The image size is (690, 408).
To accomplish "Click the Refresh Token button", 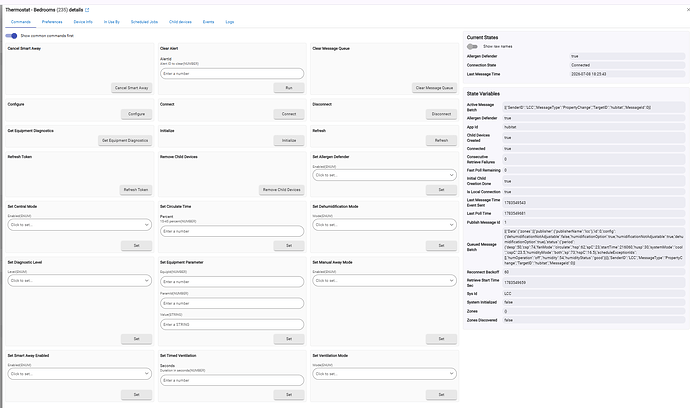I will tap(136, 189).
